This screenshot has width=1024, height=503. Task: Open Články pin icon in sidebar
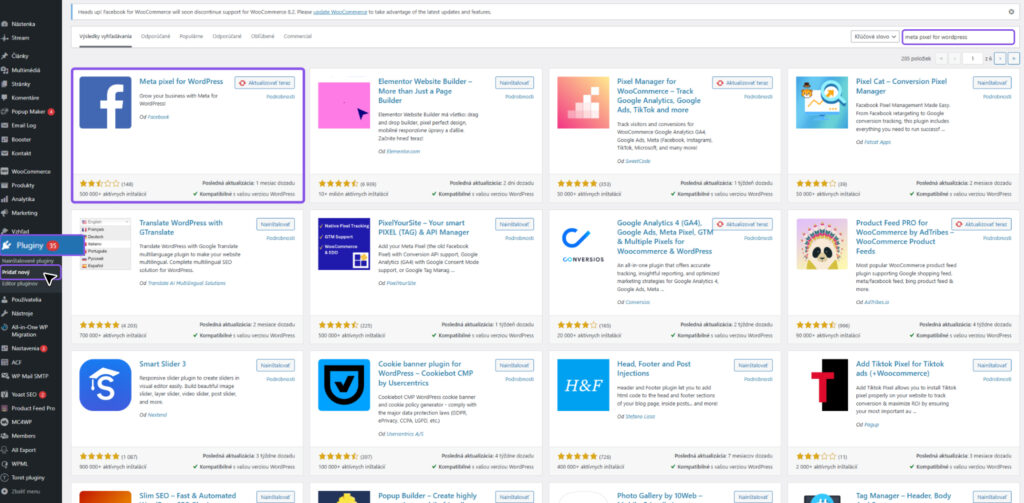point(5,56)
